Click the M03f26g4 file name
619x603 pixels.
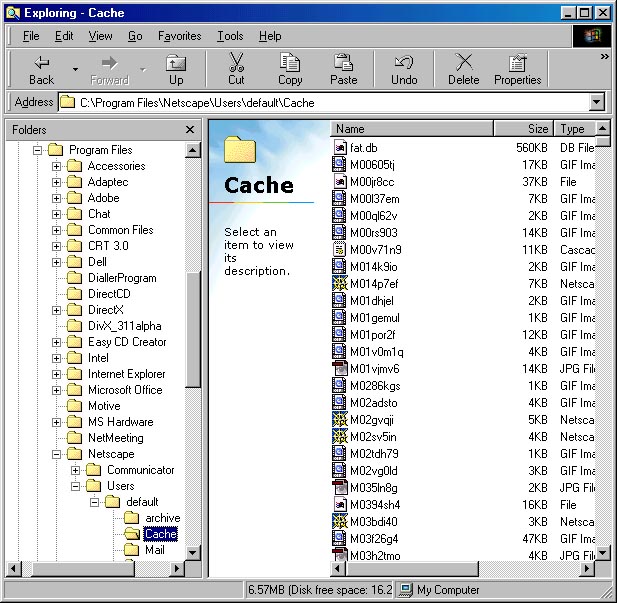coord(374,539)
